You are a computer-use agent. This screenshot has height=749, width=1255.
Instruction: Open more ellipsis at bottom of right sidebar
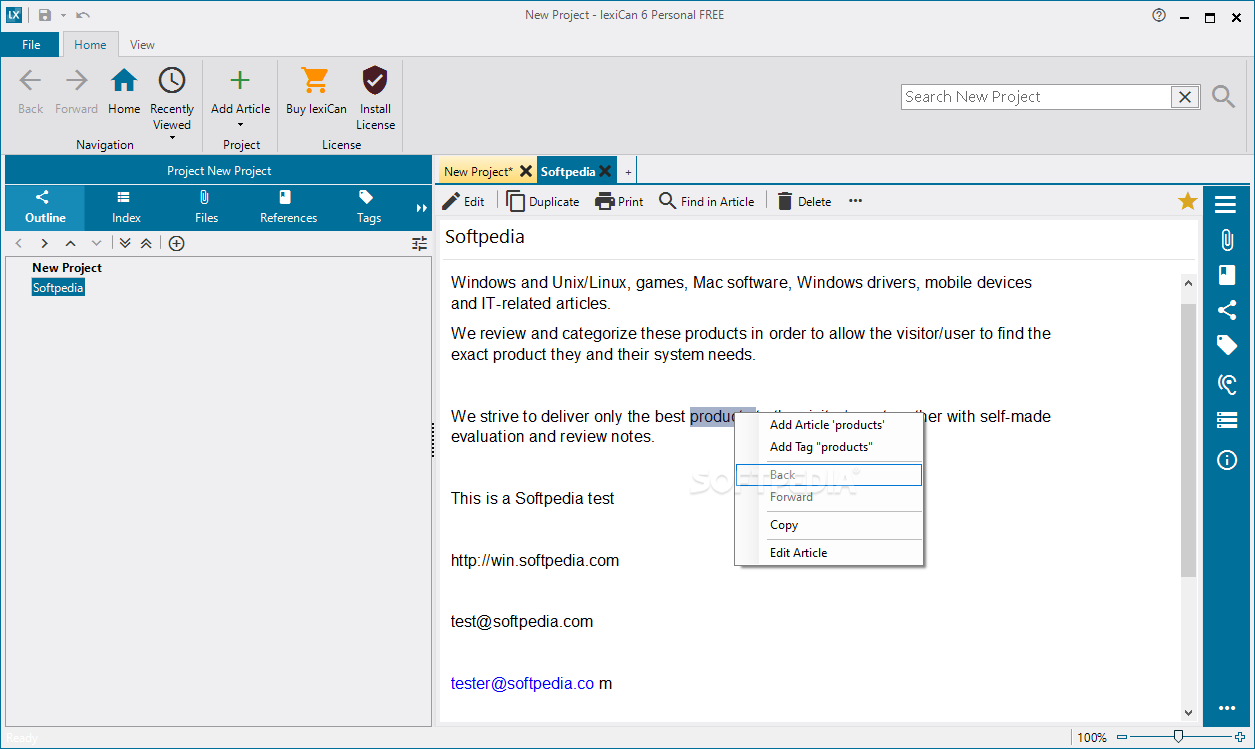point(1227,708)
